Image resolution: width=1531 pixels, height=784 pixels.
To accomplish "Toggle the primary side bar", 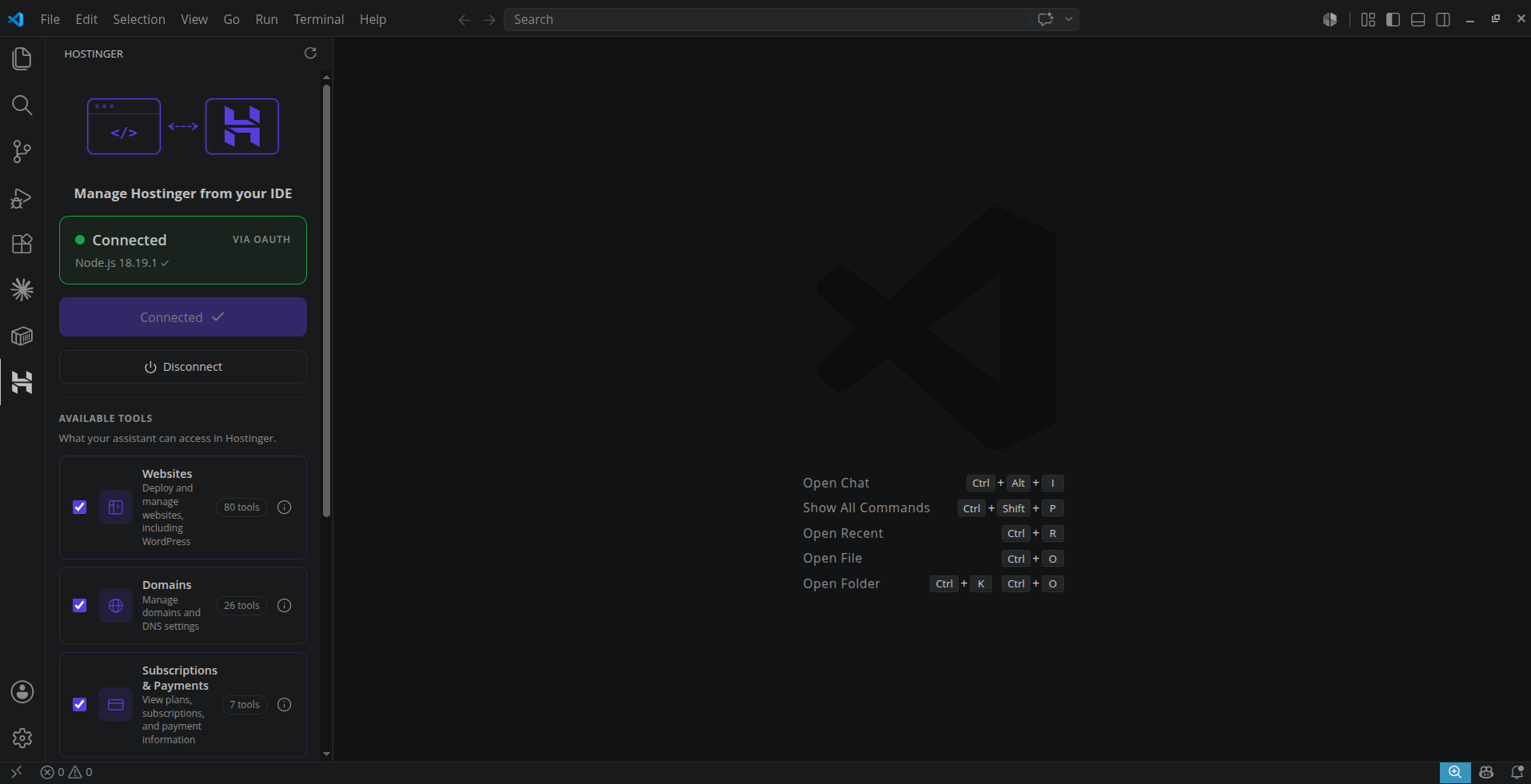I will (1393, 19).
